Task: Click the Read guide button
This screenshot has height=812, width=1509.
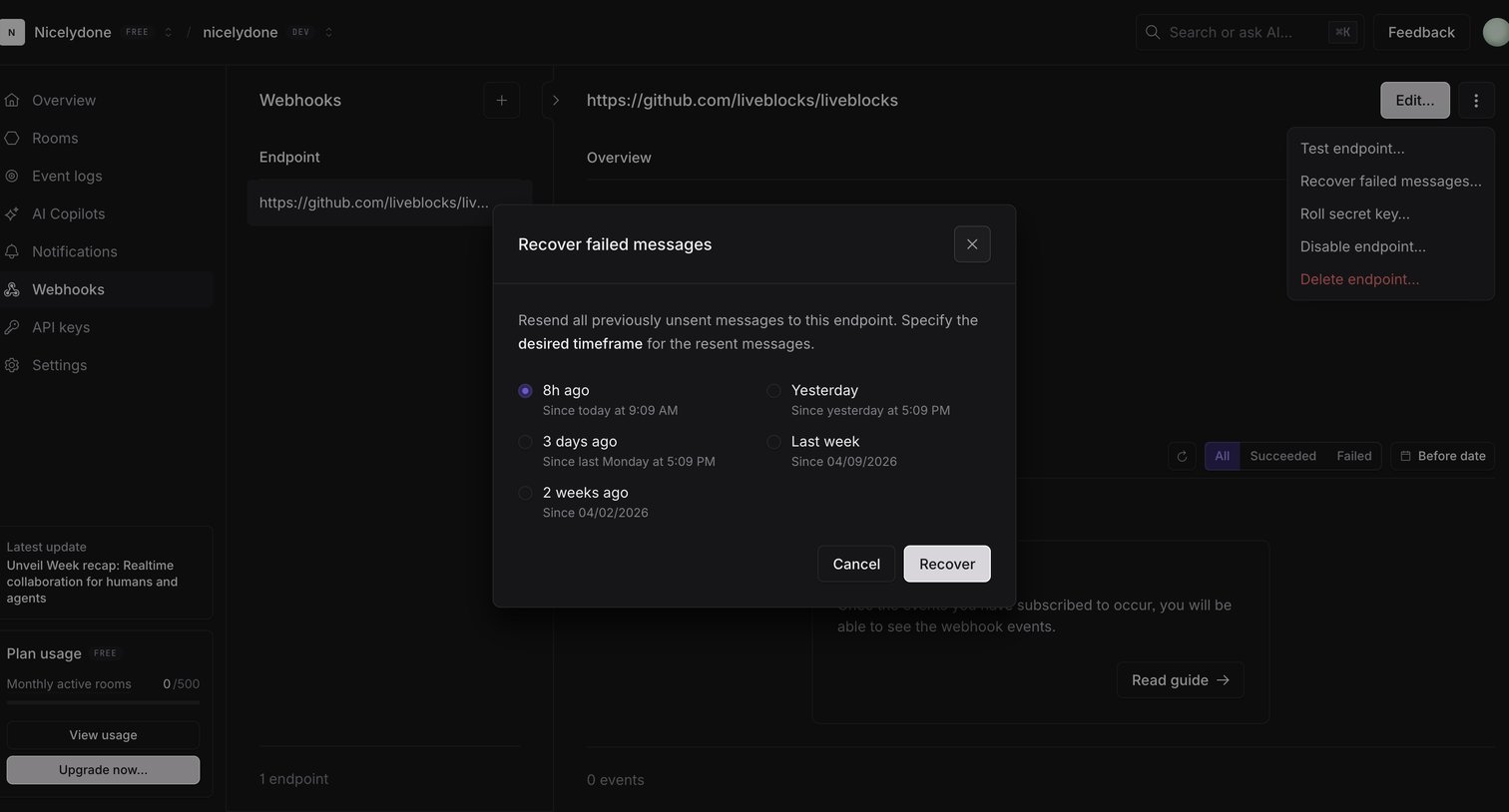Action: (1181, 680)
